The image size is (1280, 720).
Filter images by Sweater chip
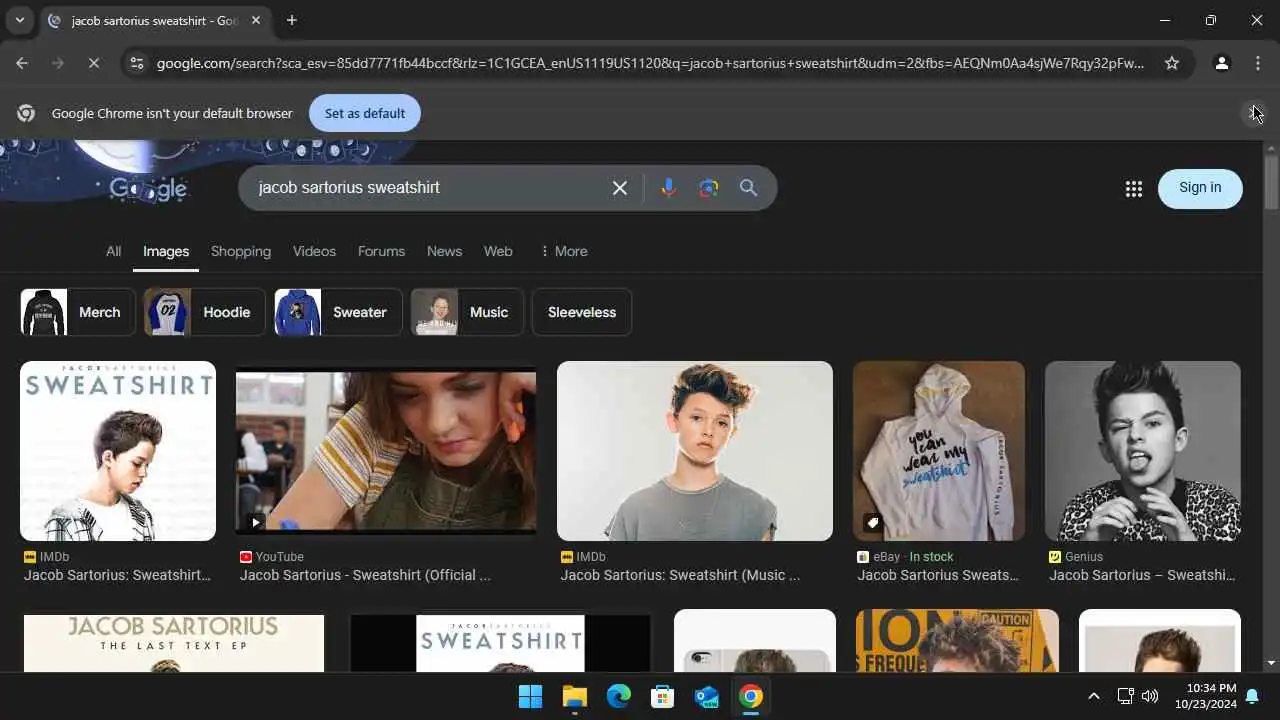[x=338, y=312]
